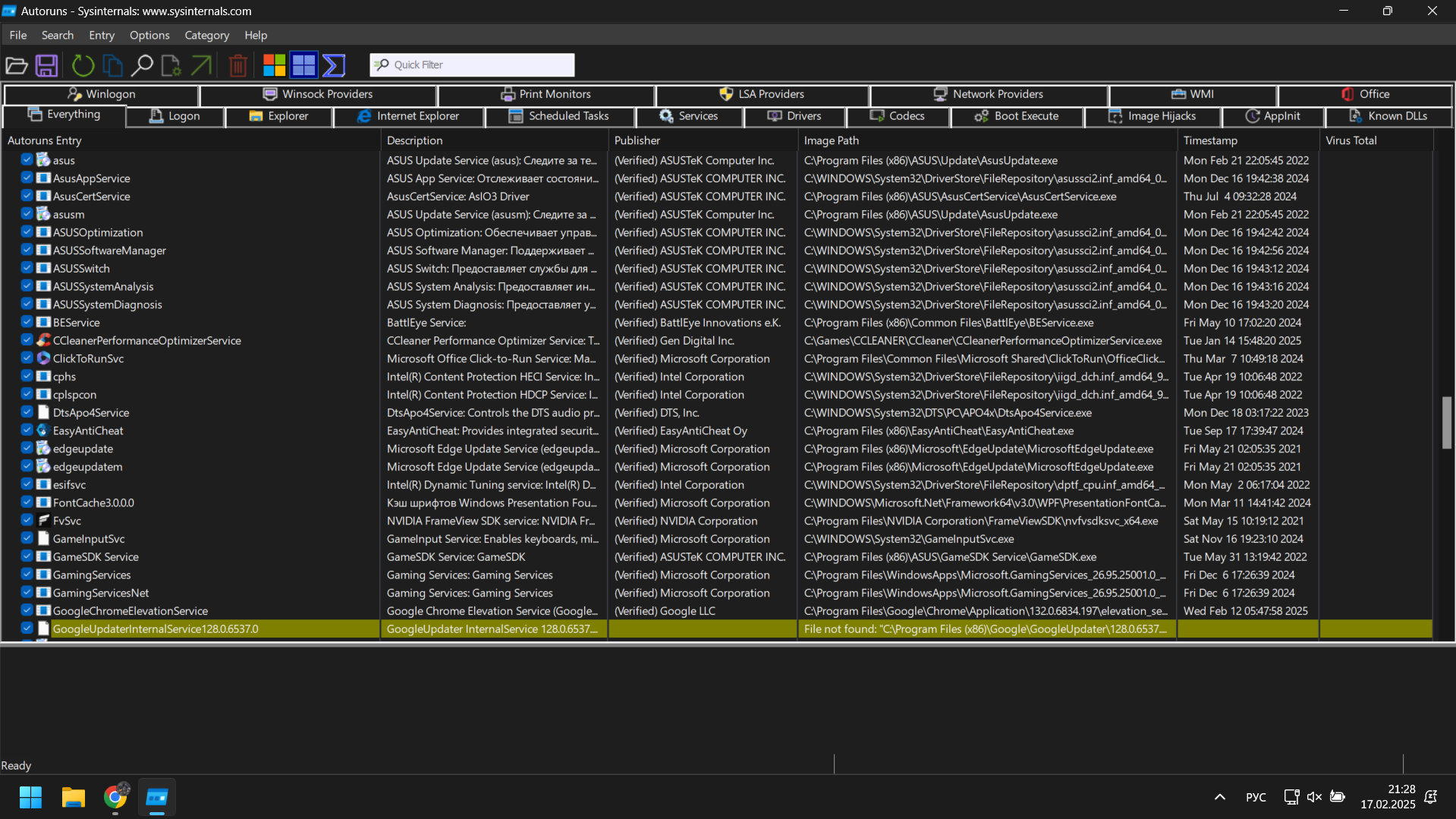This screenshot has height=819, width=1456.
Task: Click the Delete trash can icon
Action: [x=237, y=65]
